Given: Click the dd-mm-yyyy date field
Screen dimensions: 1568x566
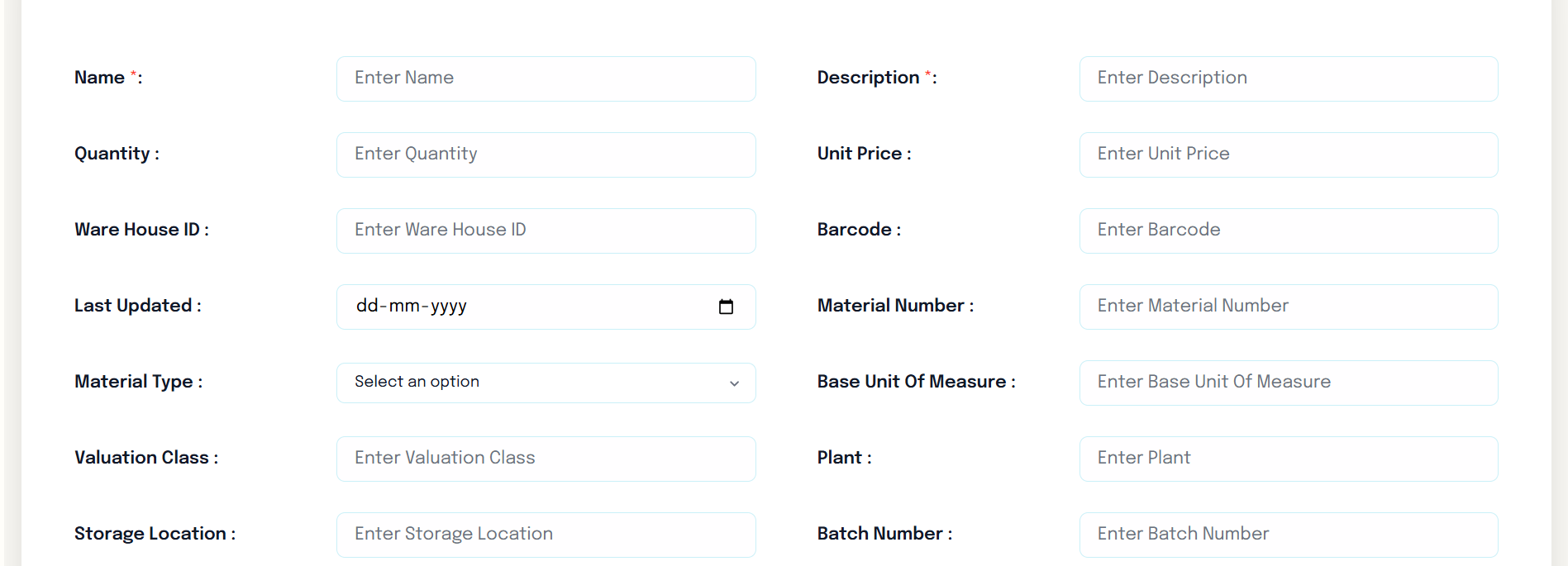Looking at the screenshot, I should pyautogui.click(x=546, y=307).
